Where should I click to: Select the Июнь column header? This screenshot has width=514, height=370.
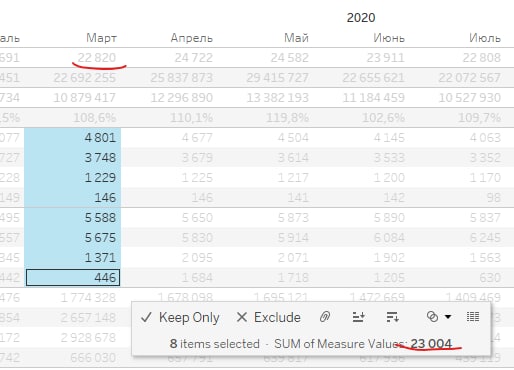tap(389, 38)
